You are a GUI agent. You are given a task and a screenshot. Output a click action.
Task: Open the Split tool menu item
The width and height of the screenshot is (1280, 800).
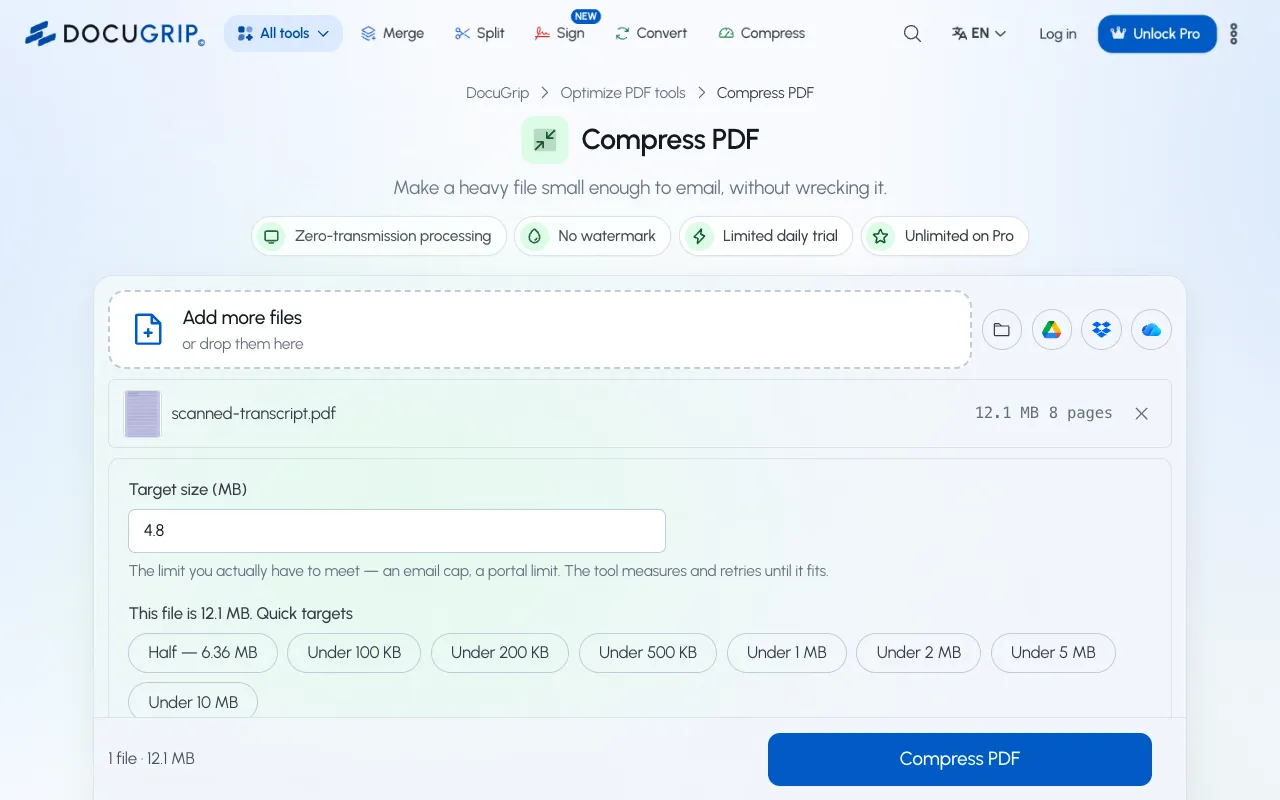(x=479, y=33)
